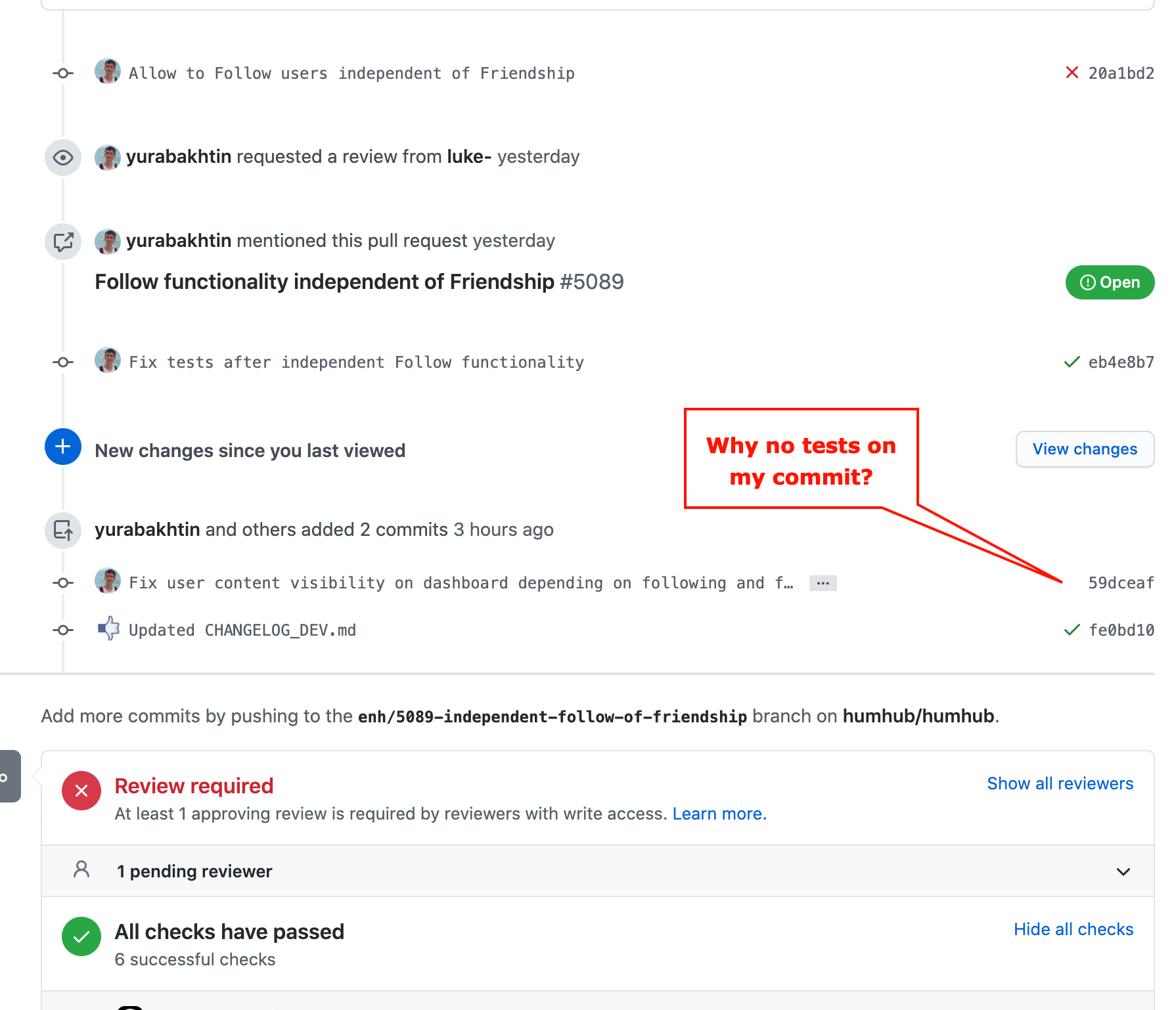Click the eye icon on the review request event

point(62,158)
